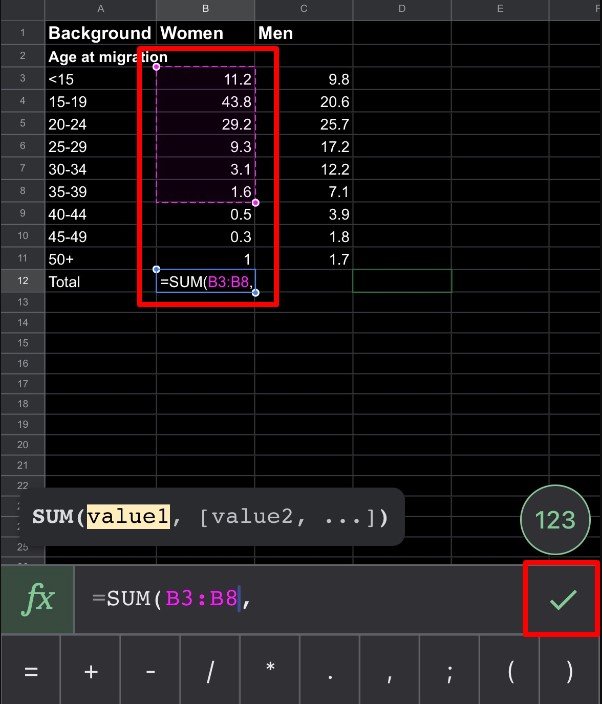Click the Men value 3.9 cell
The image size is (602, 704).
(x=304, y=214)
